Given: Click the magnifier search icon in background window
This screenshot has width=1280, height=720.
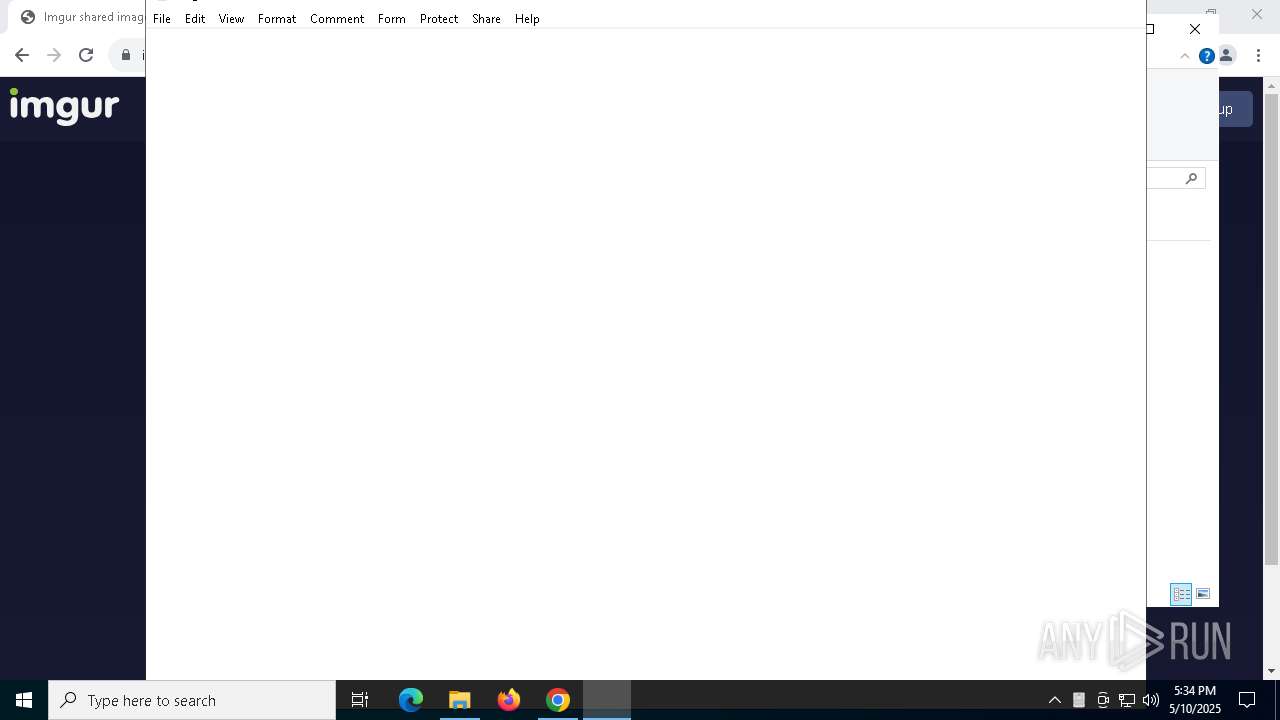Looking at the screenshot, I should pyautogui.click(x=1191, y=178).
